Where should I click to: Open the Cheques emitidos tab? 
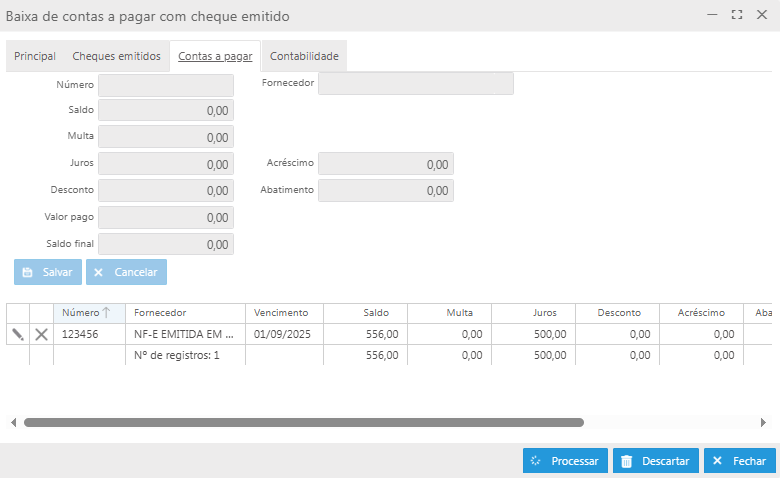click(116, 57)
